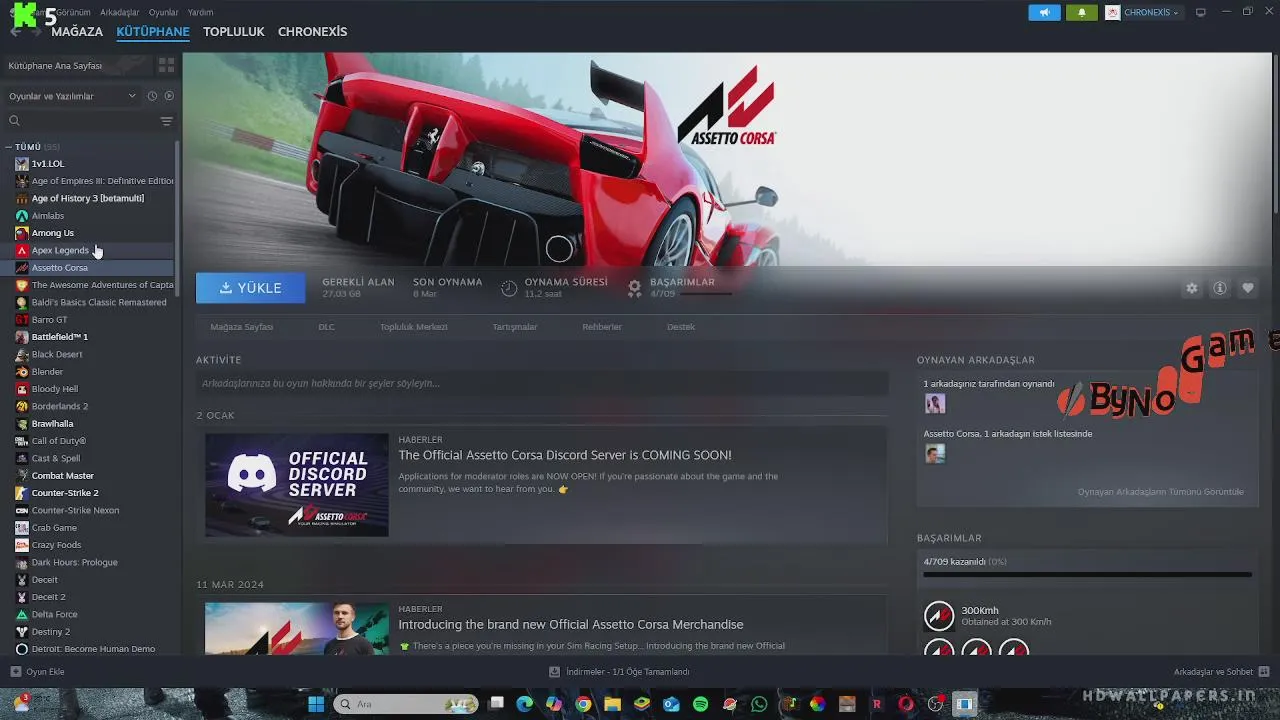Image resolution: width=1280 pixels, height=720 pixels.
Task: Open the Rehberler link
Action: click(x=602, y=327)
